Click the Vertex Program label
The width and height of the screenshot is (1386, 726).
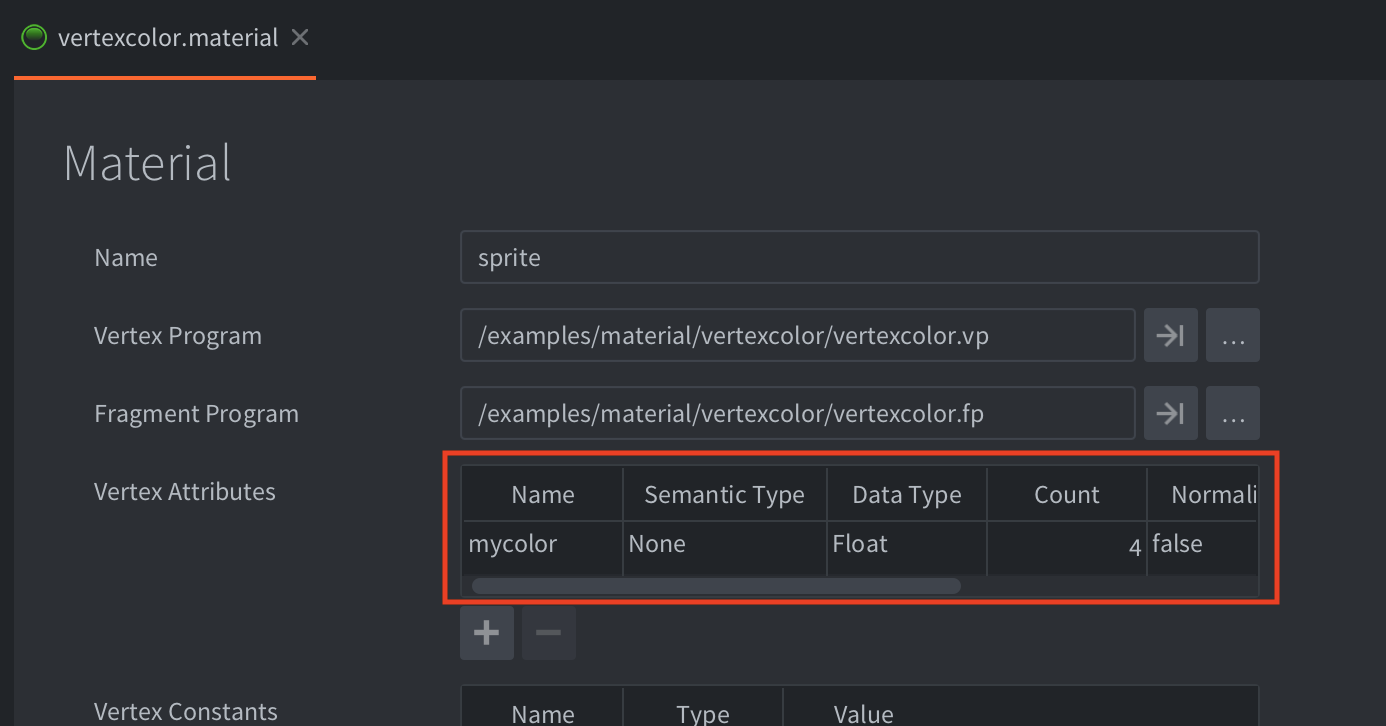point(178,336)
